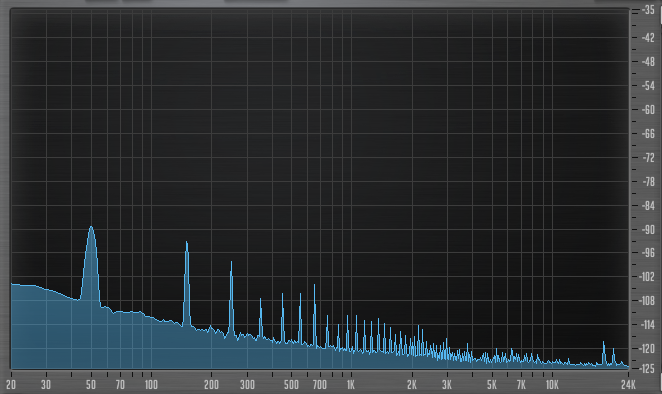Click the 2K frequency axis label

pyautogui.click(x=412, y=385)
